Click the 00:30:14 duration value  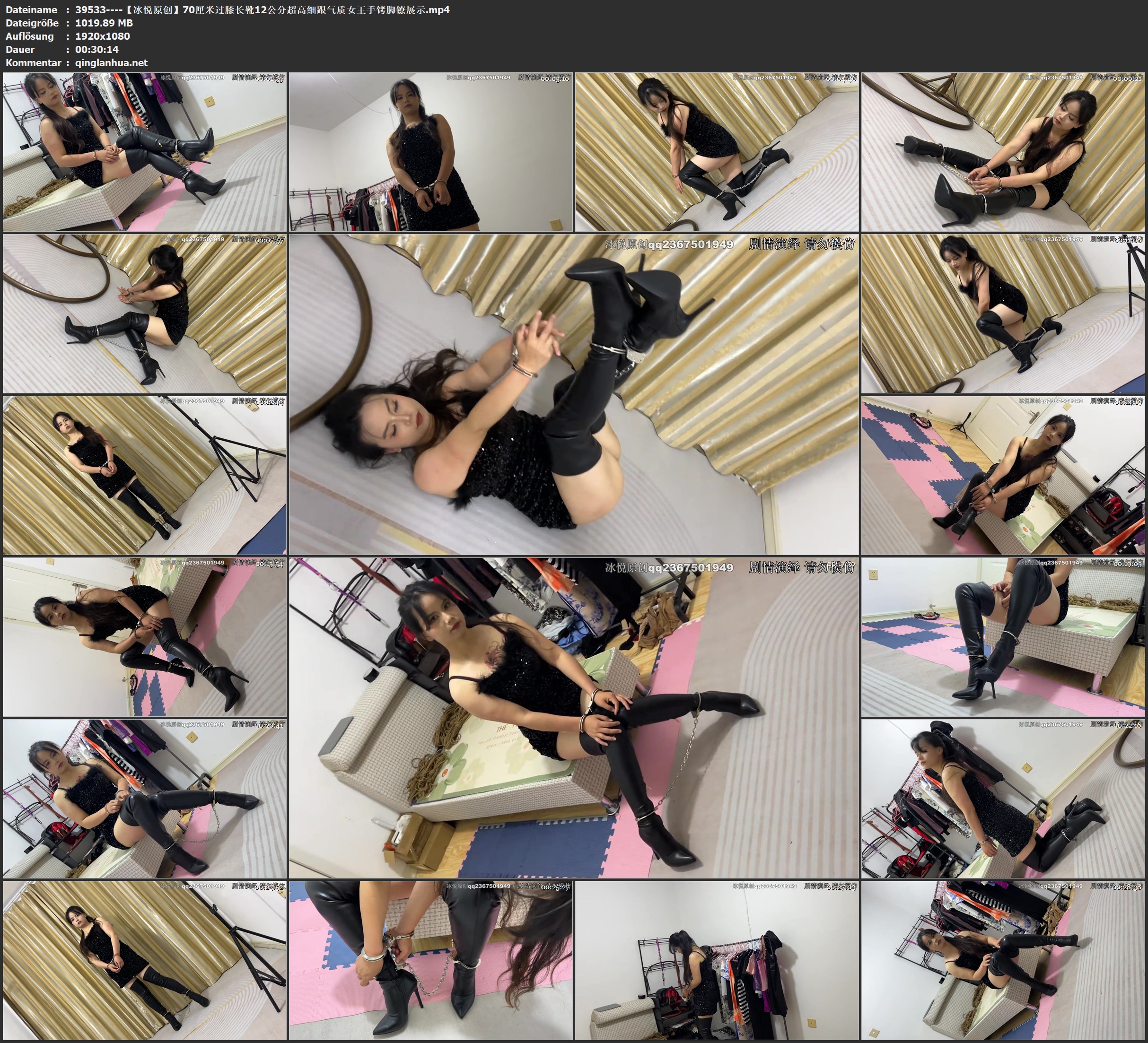(97, 50)
